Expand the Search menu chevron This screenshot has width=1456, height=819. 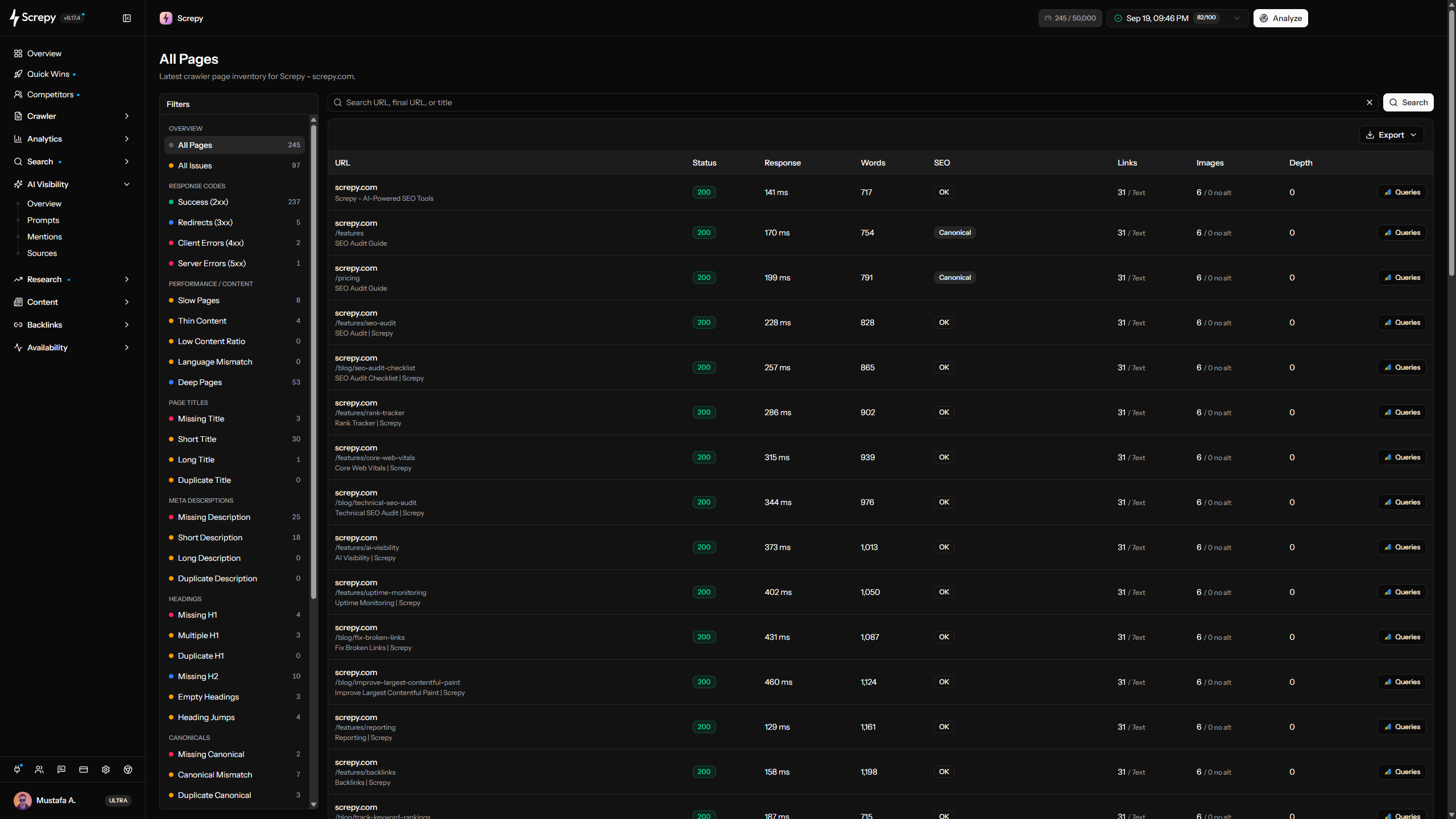click(x=127, y=162)
